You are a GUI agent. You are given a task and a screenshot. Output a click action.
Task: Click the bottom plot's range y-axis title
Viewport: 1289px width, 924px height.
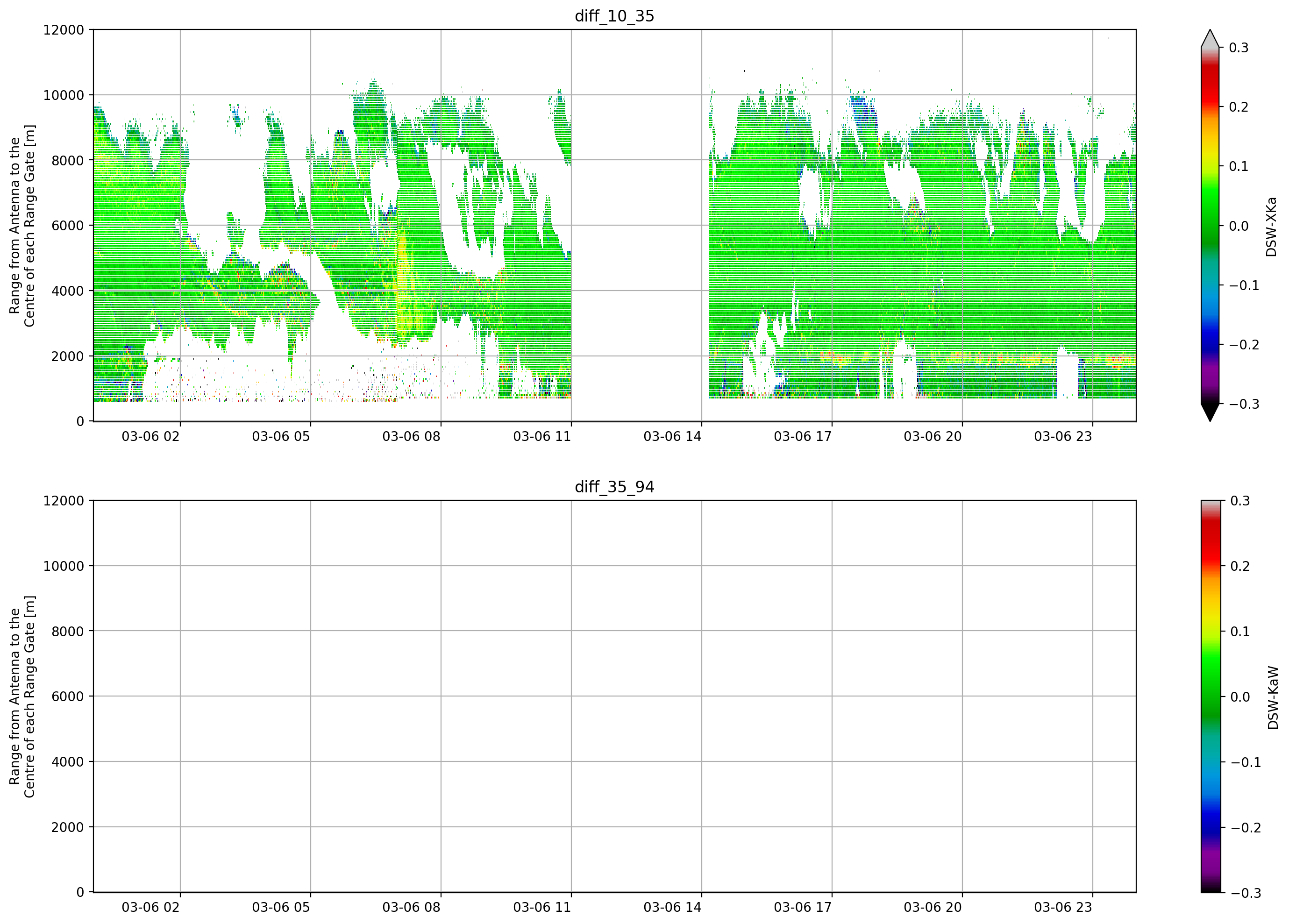(x=22, y=697)
